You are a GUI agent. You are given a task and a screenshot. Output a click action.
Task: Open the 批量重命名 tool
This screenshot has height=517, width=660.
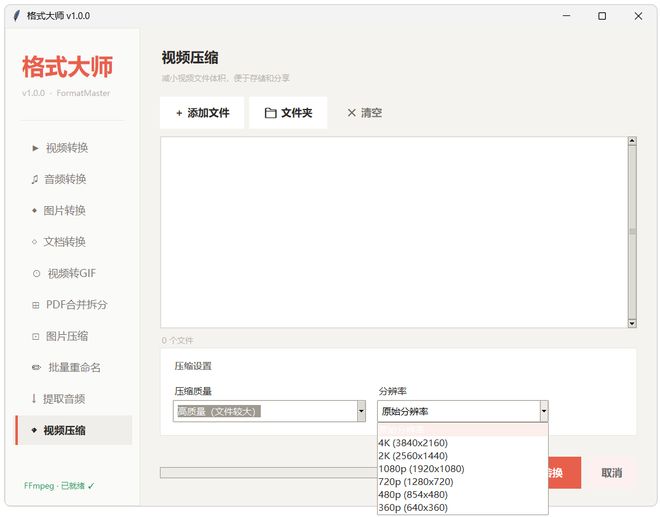pyautogui.click(x=74, y=368)
